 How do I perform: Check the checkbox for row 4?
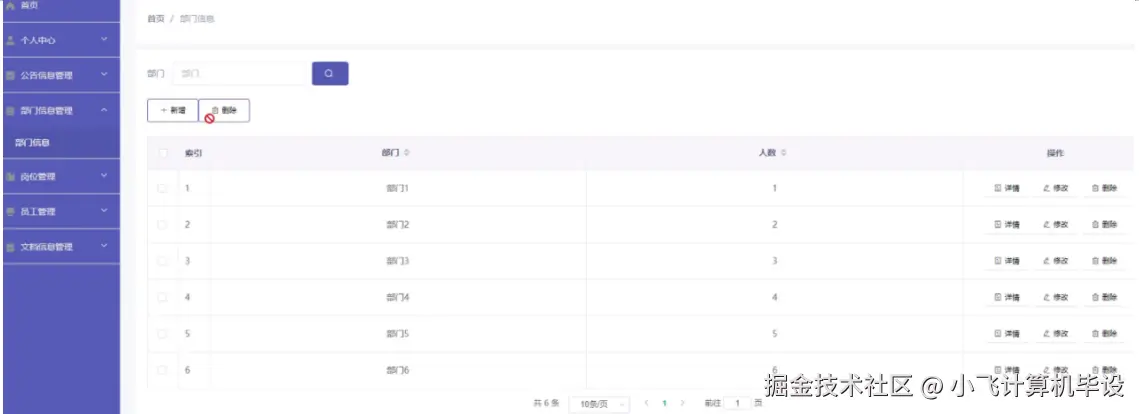(x=163, y=297)
